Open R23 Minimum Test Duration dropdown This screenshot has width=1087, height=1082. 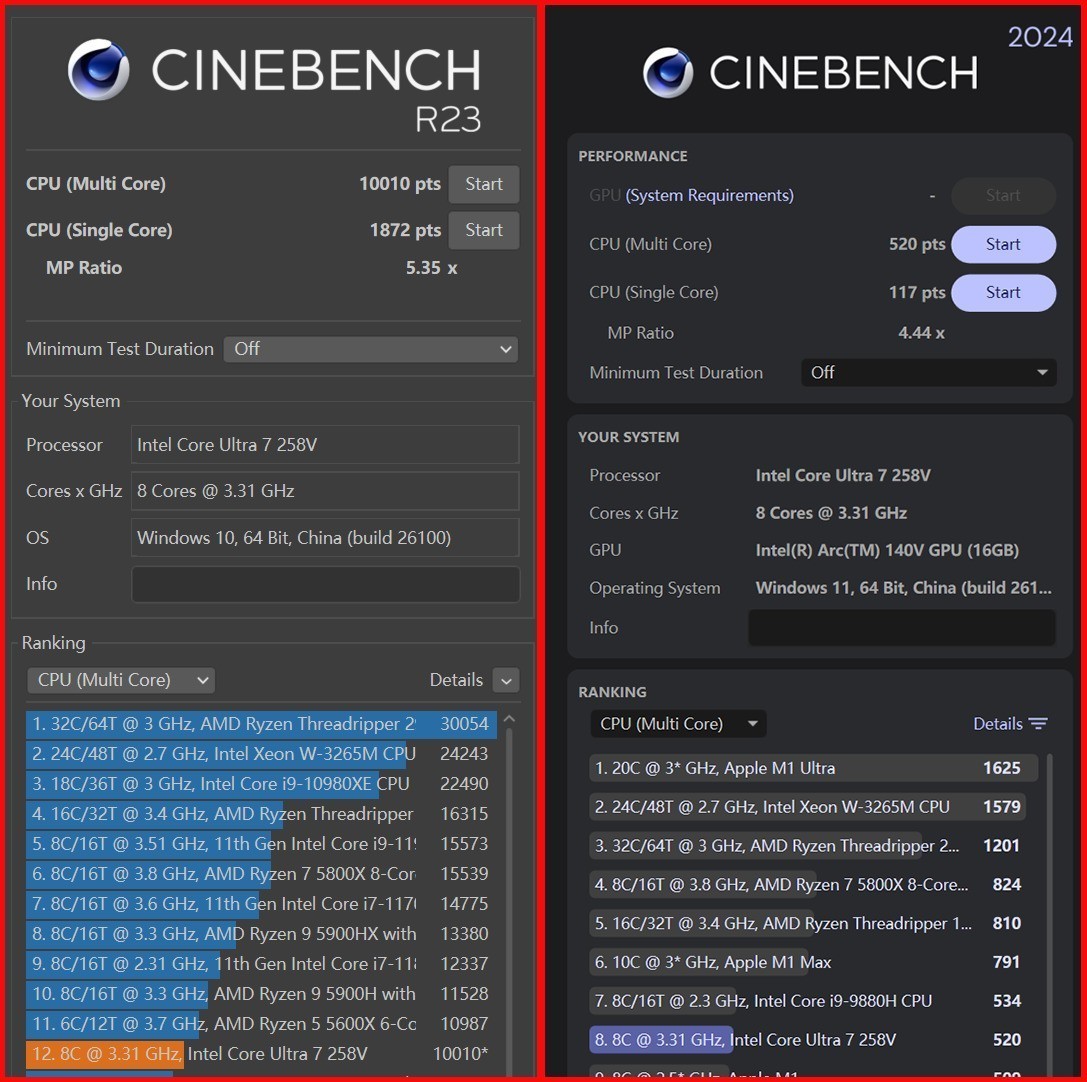click(370, 349)
